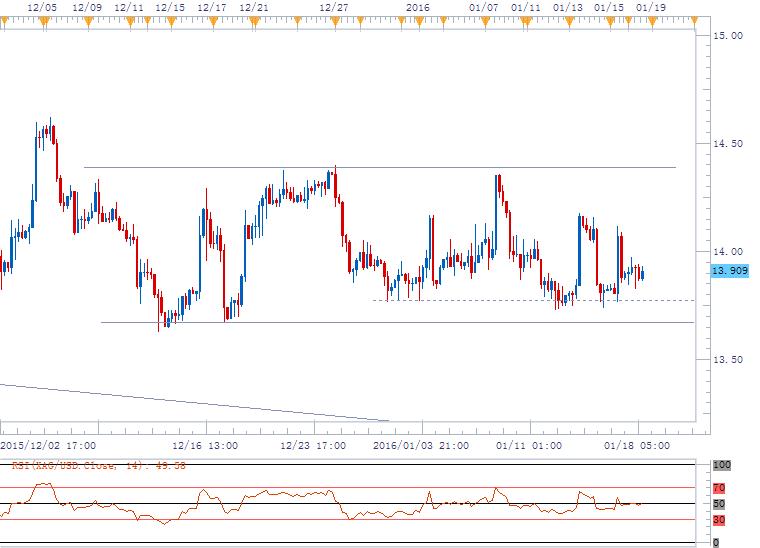The height and width of the screenshot is (548, 760).
Task: Click the orange event marker under 01/15
Action: (x=610, y=21)
